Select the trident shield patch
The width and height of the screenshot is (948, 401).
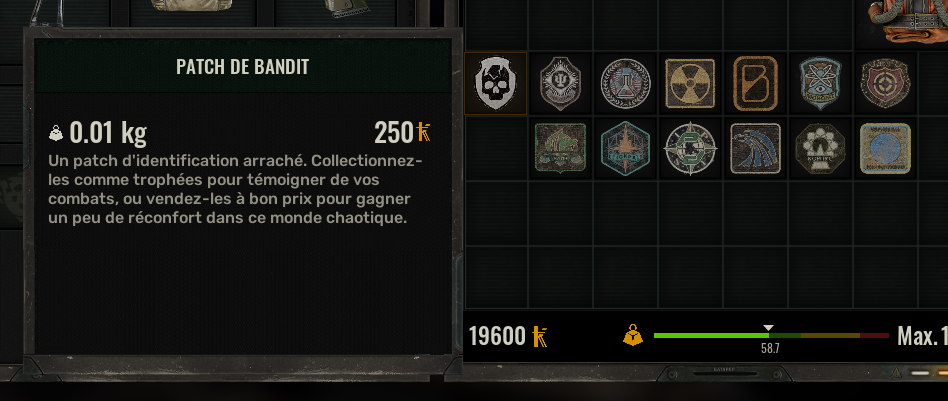tap(560, 83)
